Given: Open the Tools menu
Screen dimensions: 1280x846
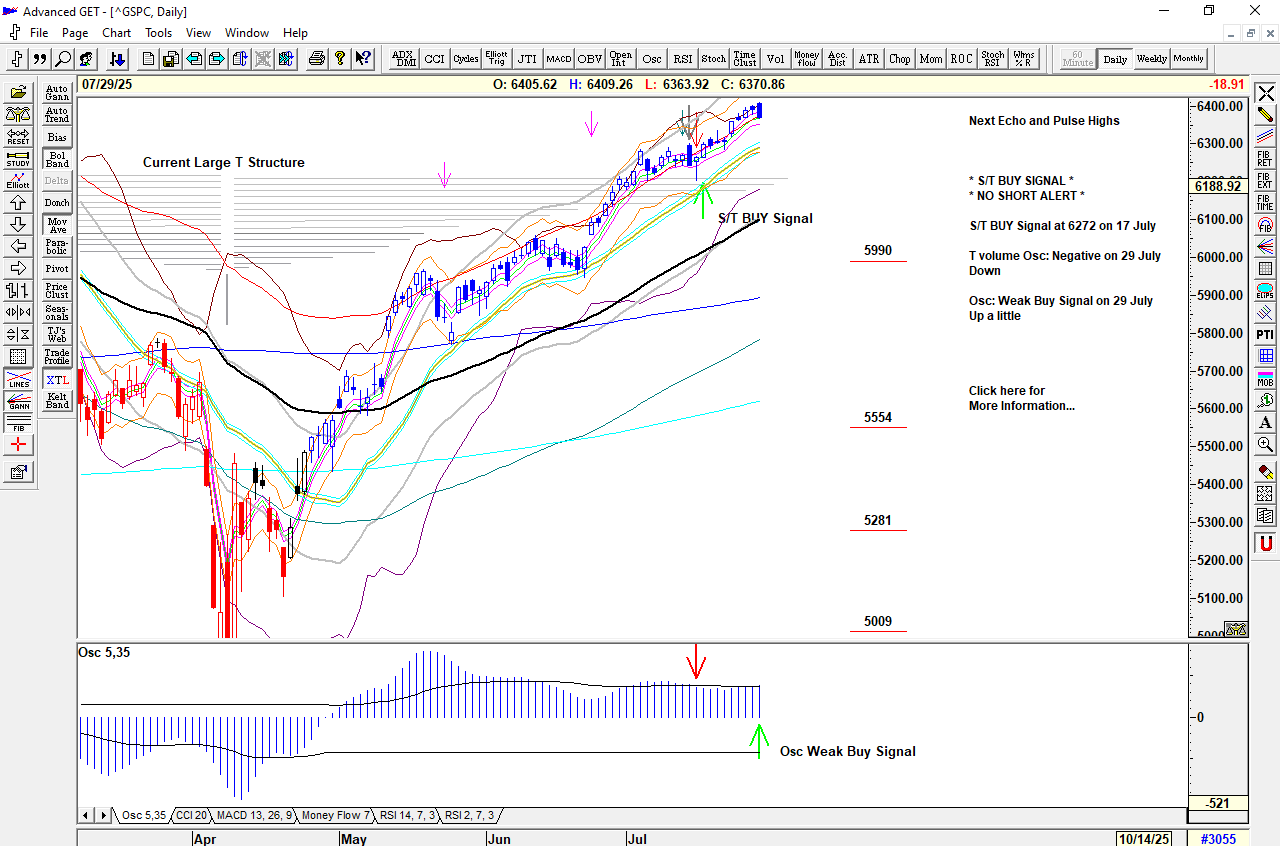Looking at the screenshot, I should [x=158, y=33].
